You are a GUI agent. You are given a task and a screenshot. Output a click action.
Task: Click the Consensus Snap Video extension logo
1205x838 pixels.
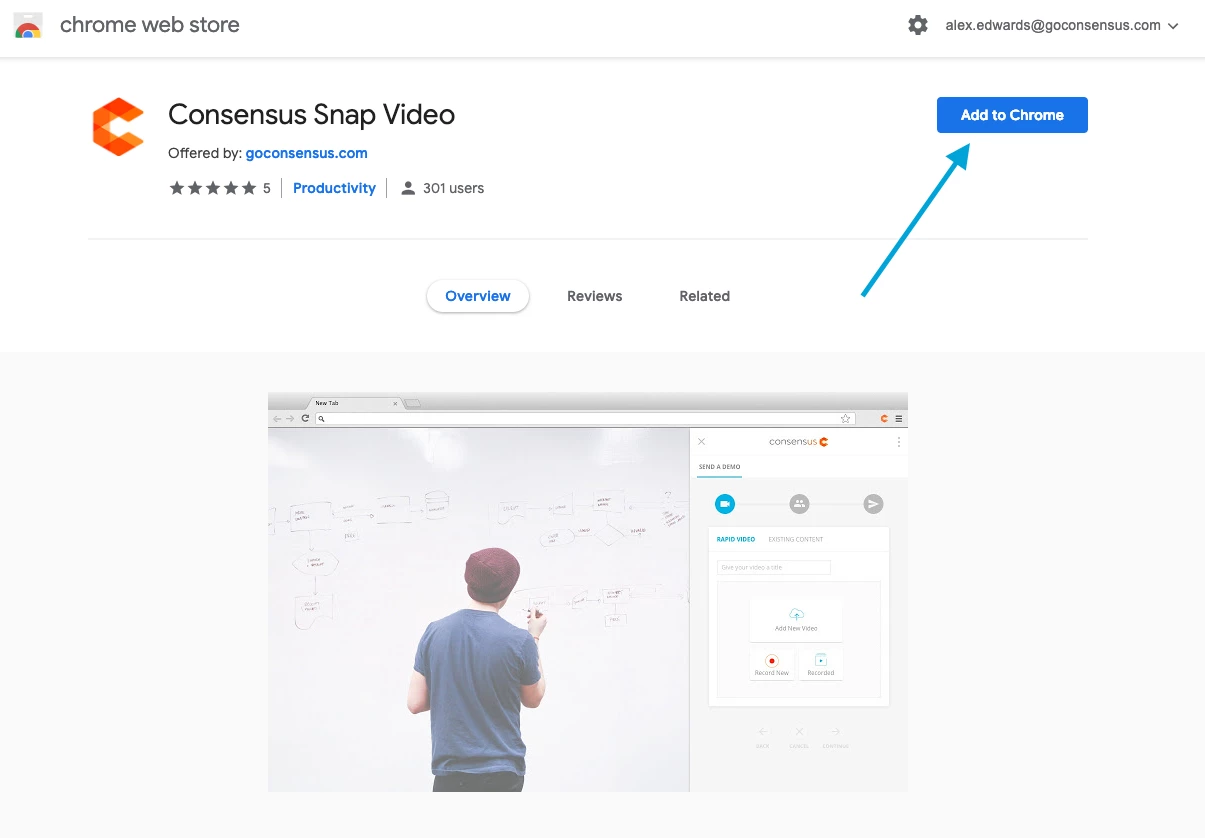(x=118, y=127)
